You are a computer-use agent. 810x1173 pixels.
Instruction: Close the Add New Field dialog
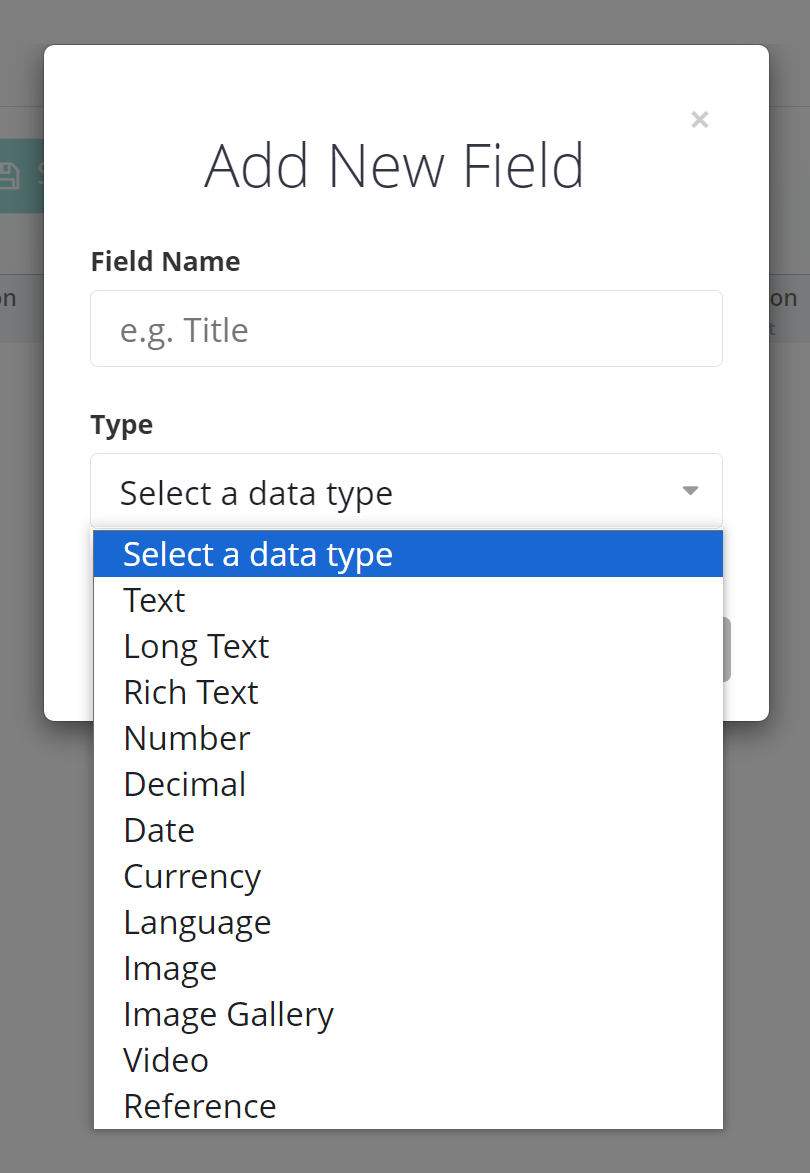coord(700,120)
